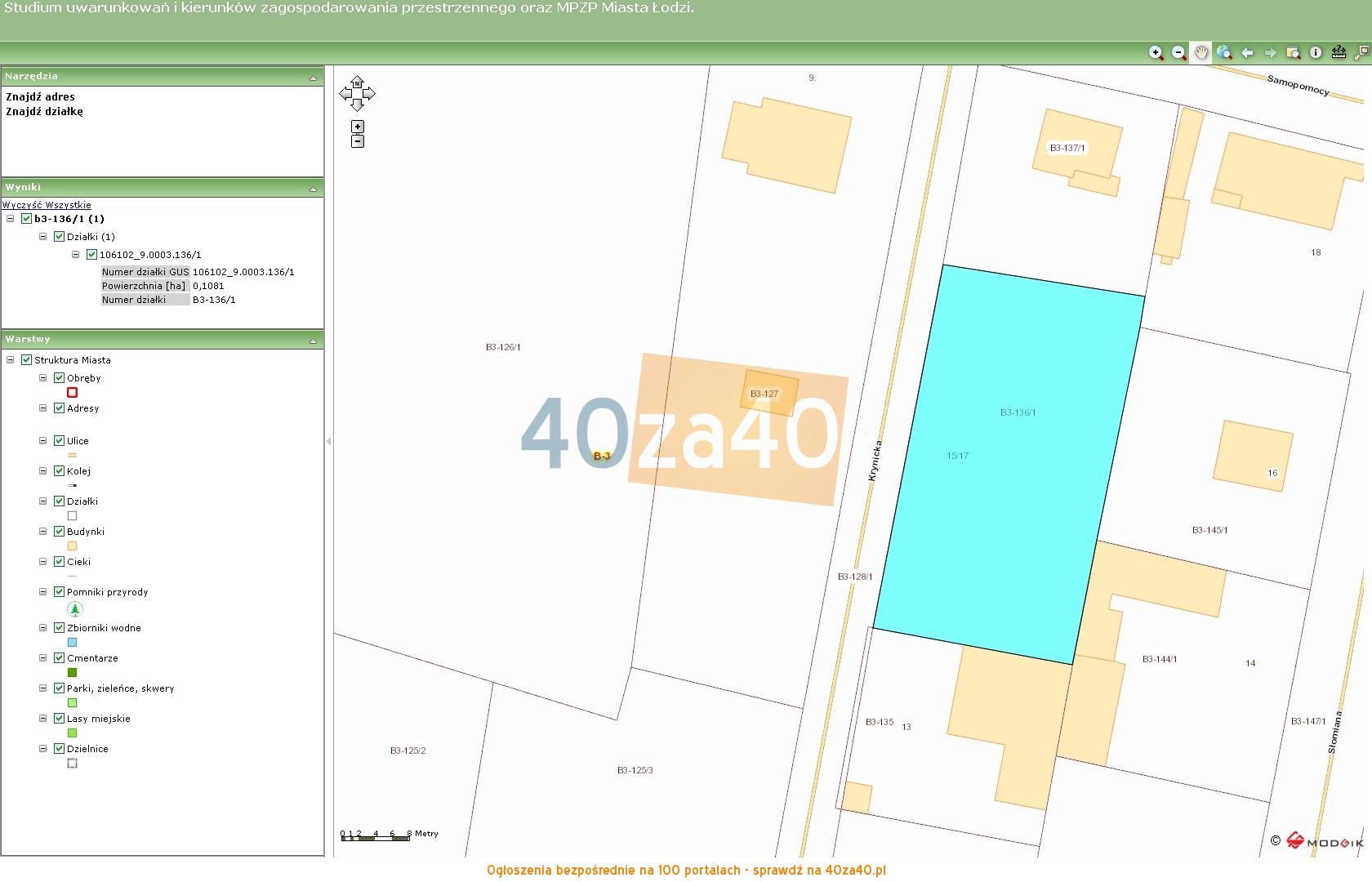Click the Powierzchnia value 0,1081

[208, 286]
